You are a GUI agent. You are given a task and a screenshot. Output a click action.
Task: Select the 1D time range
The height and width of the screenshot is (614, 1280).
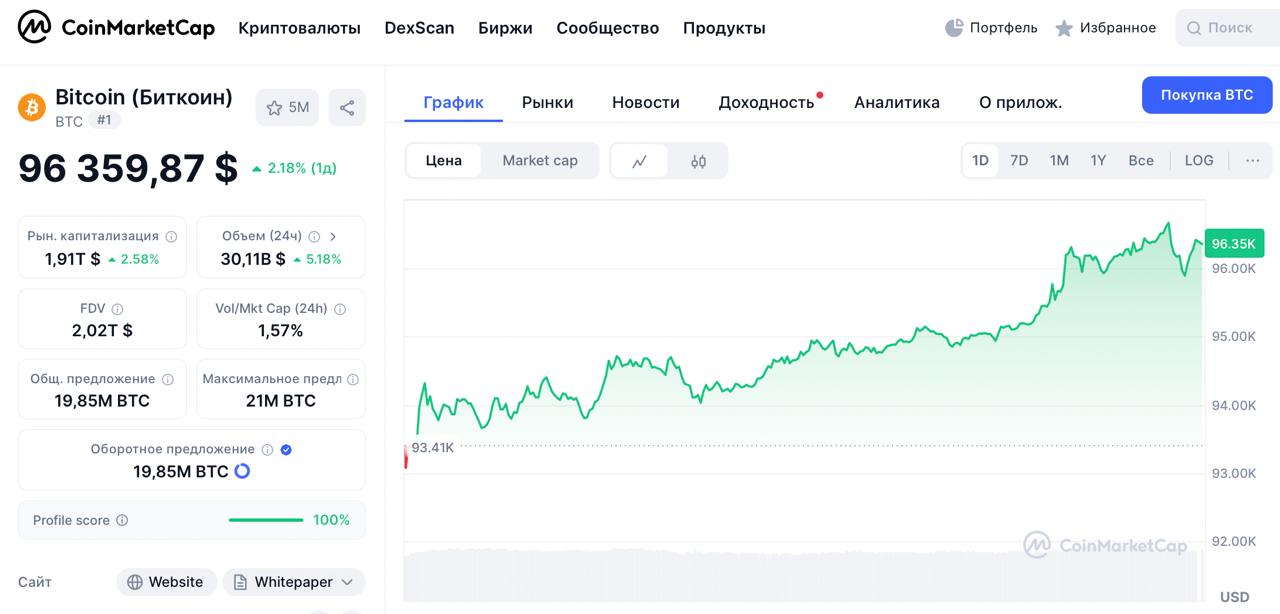coord(980,160)
